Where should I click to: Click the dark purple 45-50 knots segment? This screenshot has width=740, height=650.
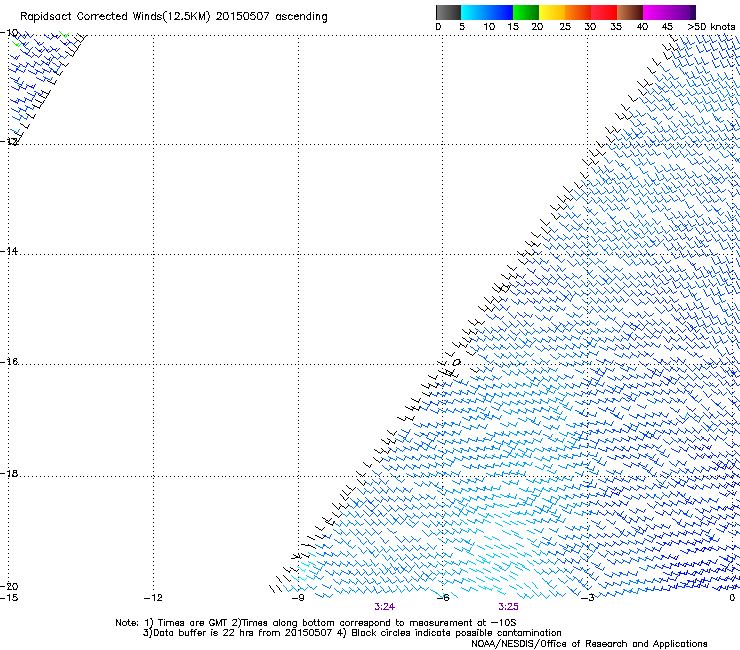[682, 12]
